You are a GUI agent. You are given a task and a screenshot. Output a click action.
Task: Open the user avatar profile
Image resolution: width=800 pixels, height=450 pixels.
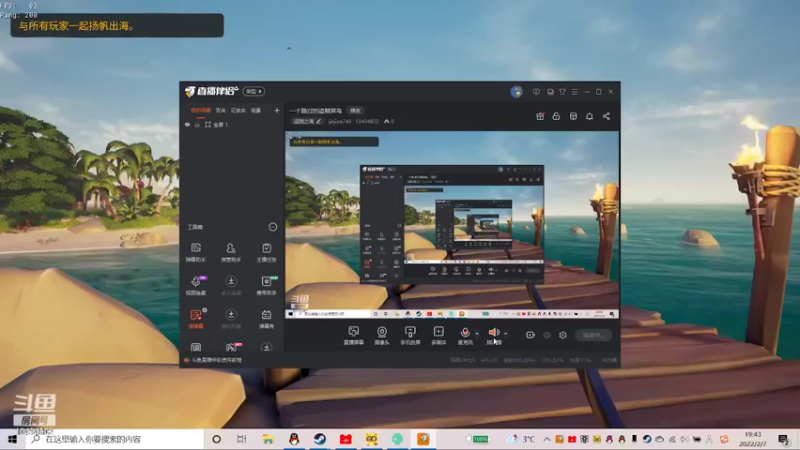516,92
